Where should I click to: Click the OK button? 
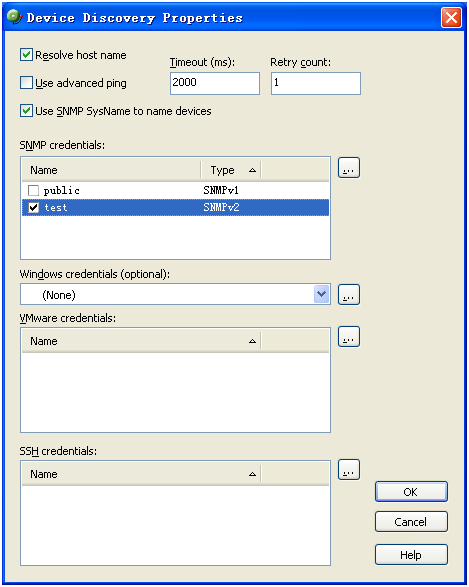point(411,492)
